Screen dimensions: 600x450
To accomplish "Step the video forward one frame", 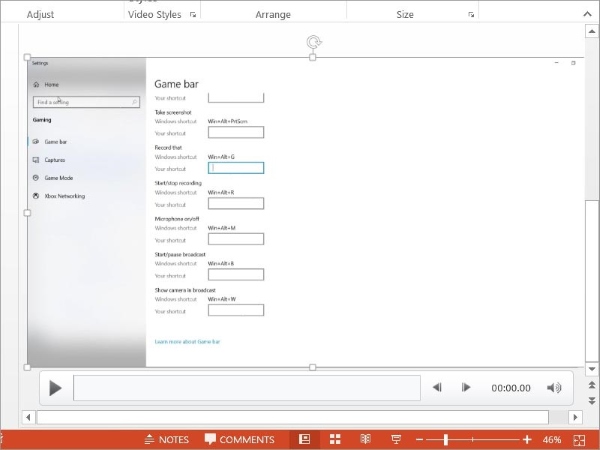I will click(x=466, y=388).
